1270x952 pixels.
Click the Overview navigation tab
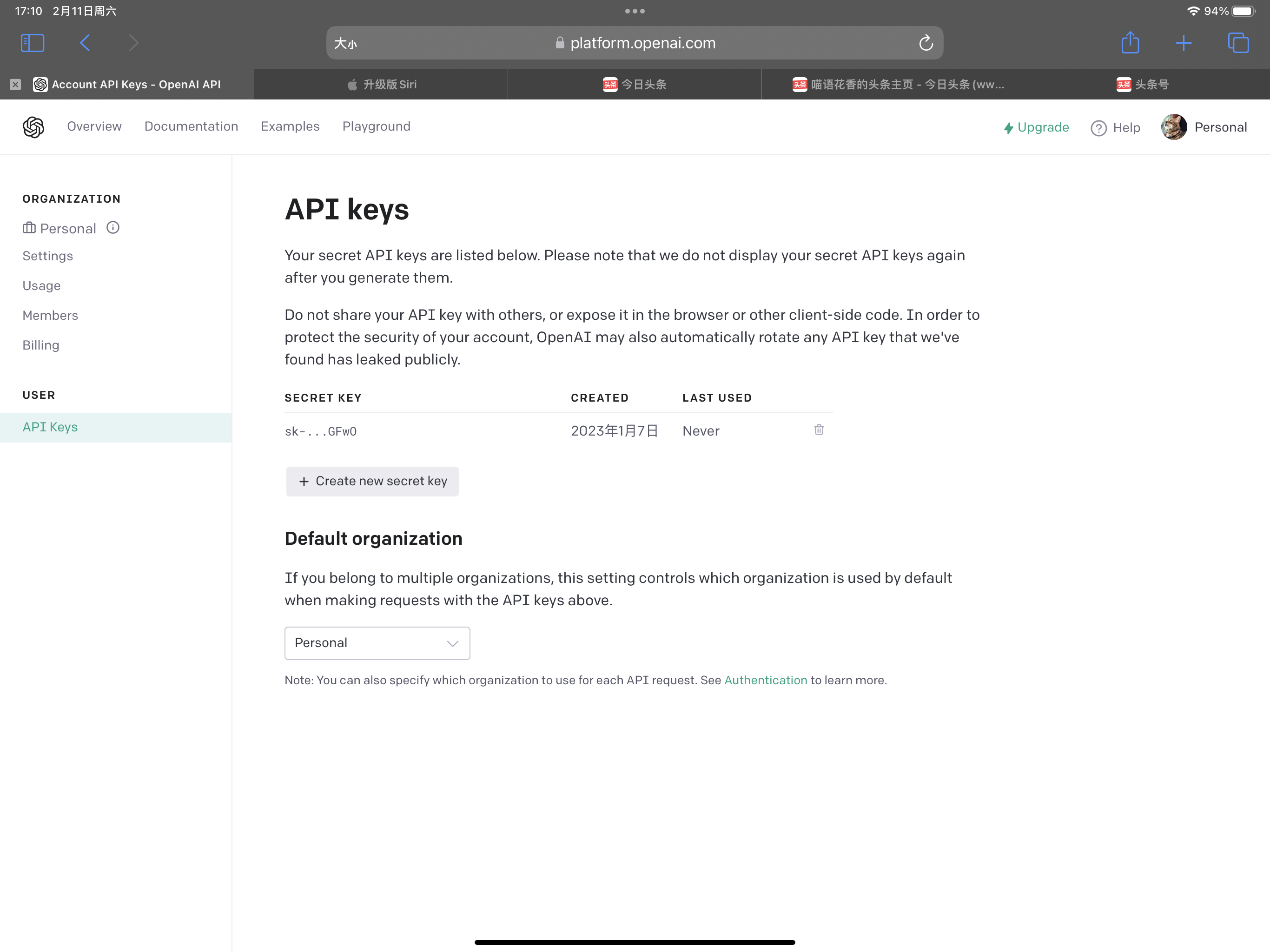click(x=94, y=126)
